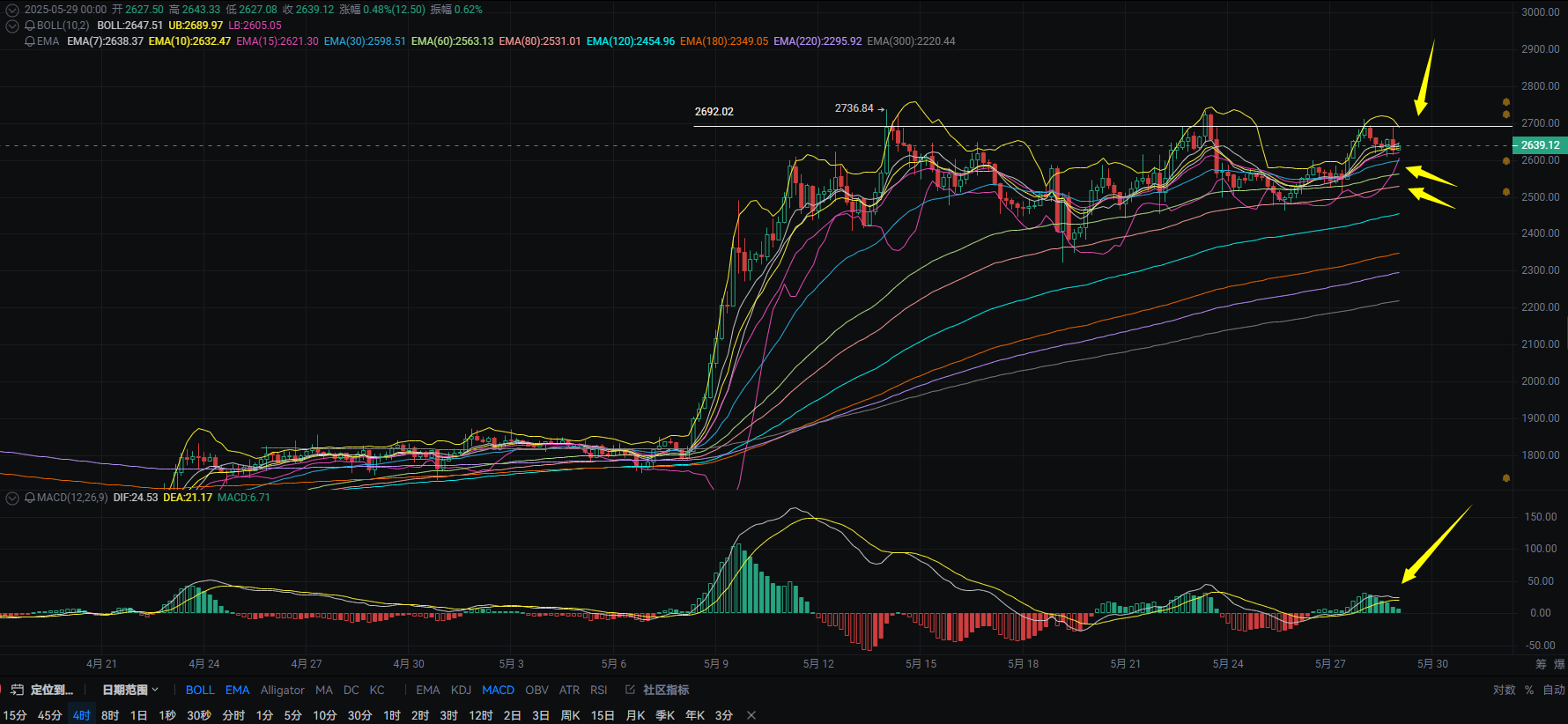
Task: Switch to the 月K monthly timeframe
Action: pyautogui.click(x=636, y=715)
